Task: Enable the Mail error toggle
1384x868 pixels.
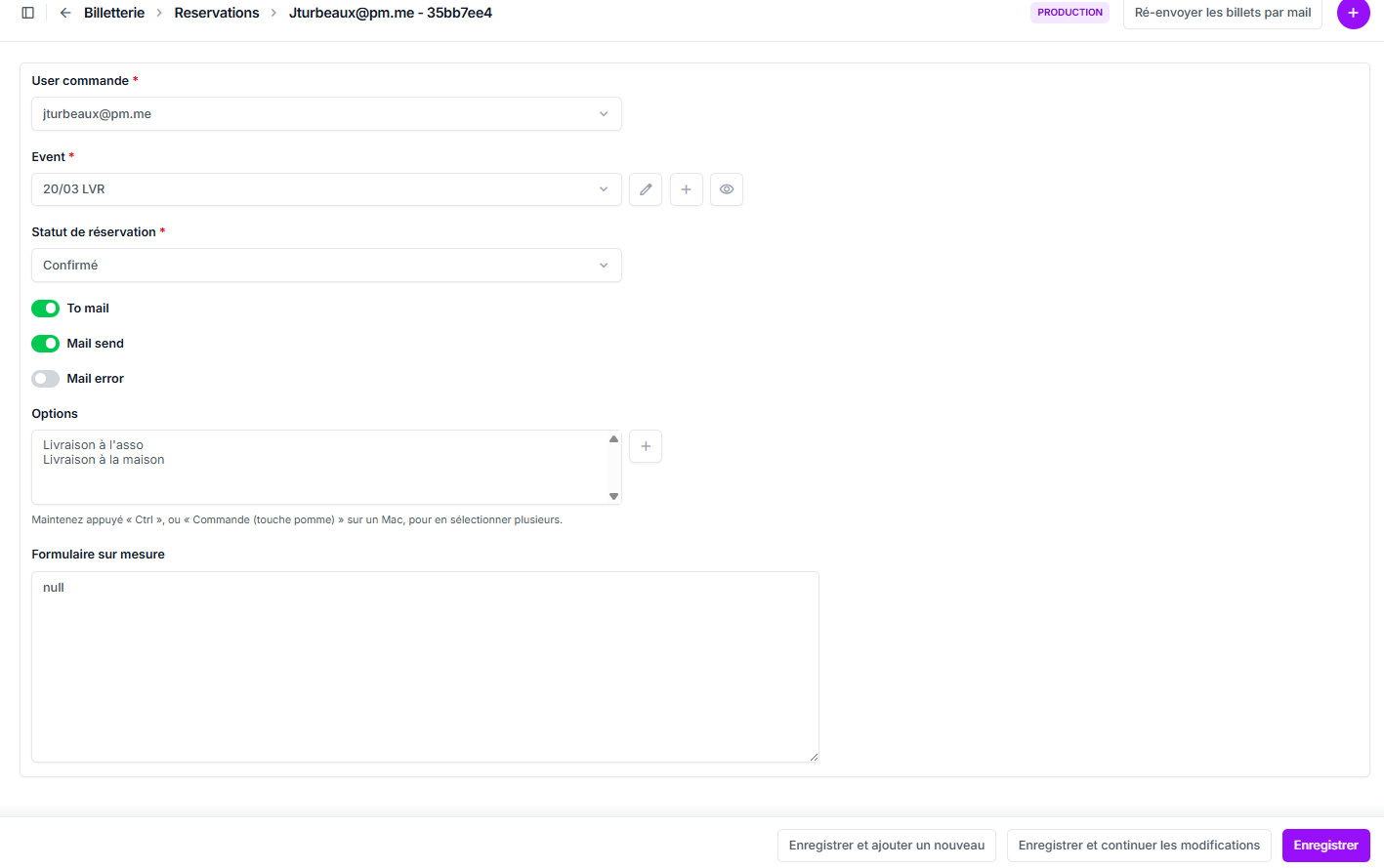Action: 46,379
